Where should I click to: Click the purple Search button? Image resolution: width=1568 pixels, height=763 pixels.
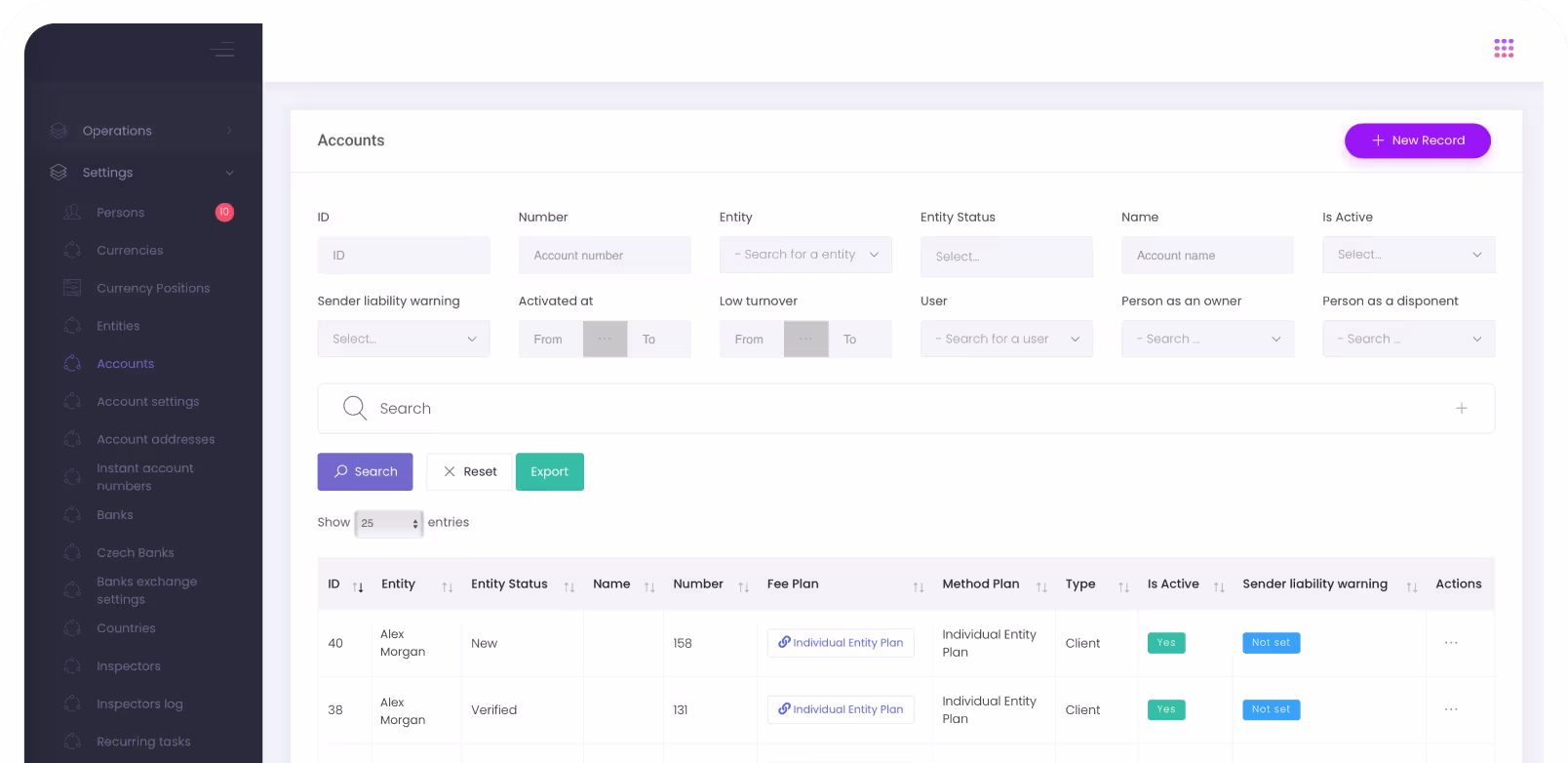365,471
